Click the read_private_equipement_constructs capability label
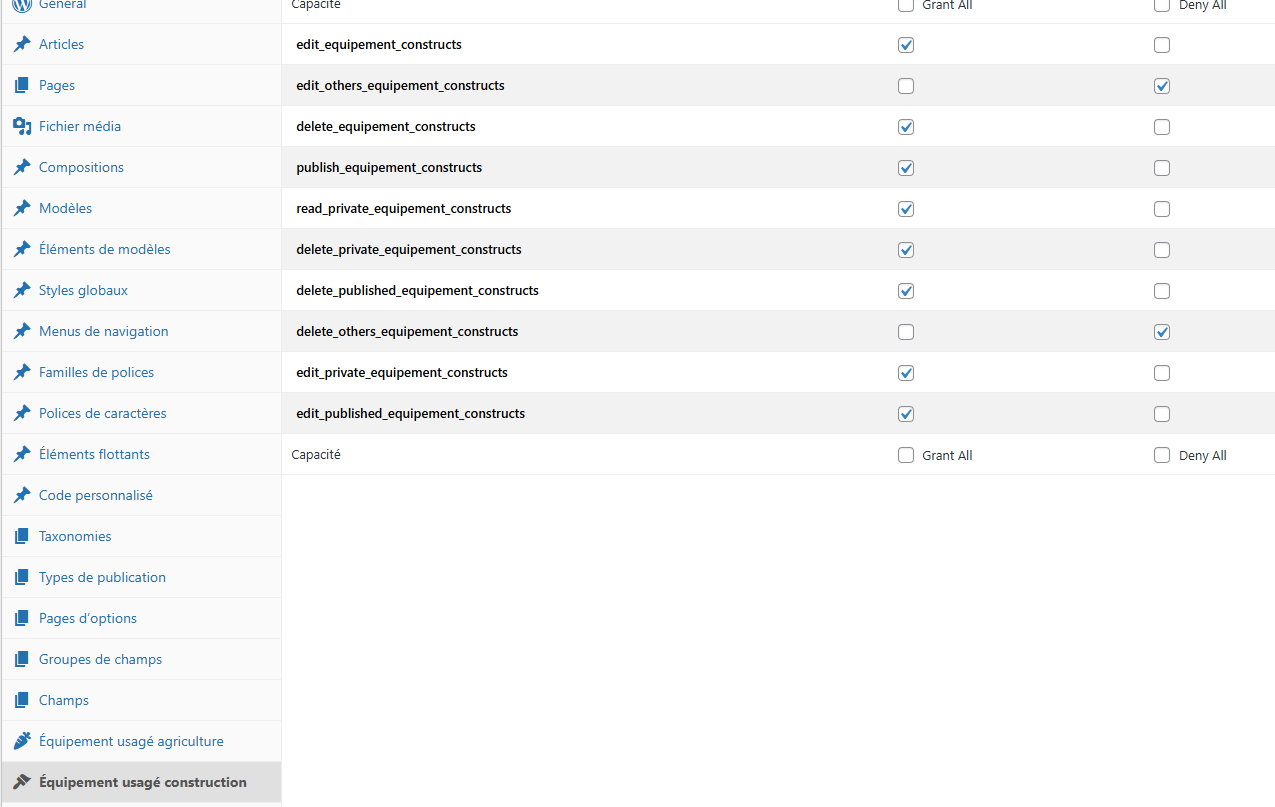Screen dimensions: 1275x807 point(403,209)
